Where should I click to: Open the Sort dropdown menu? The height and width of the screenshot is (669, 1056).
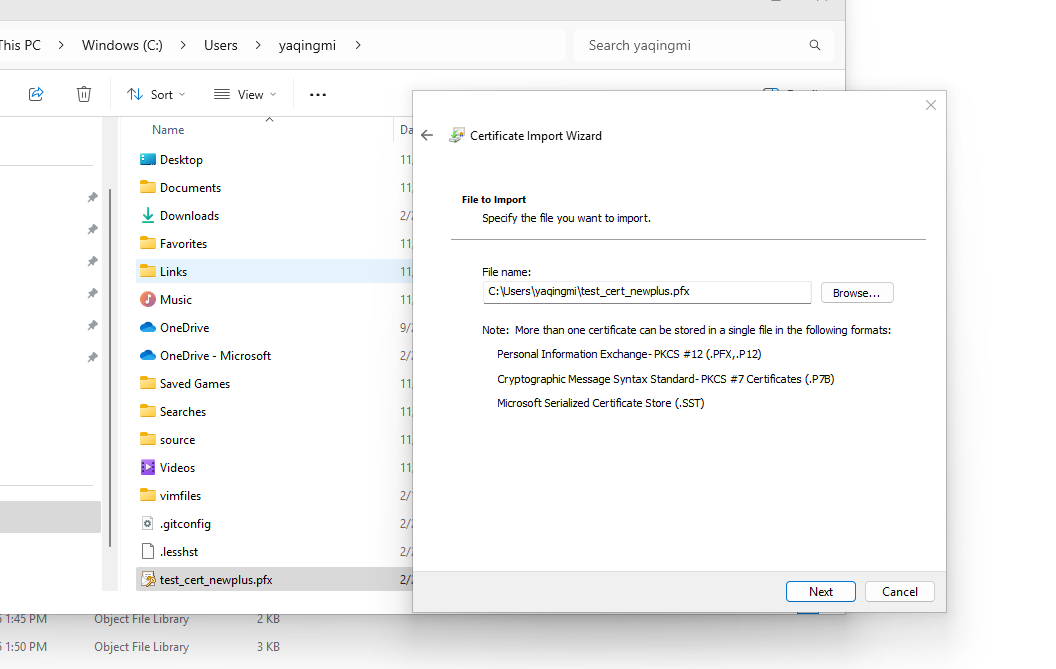tap(157, 95)
